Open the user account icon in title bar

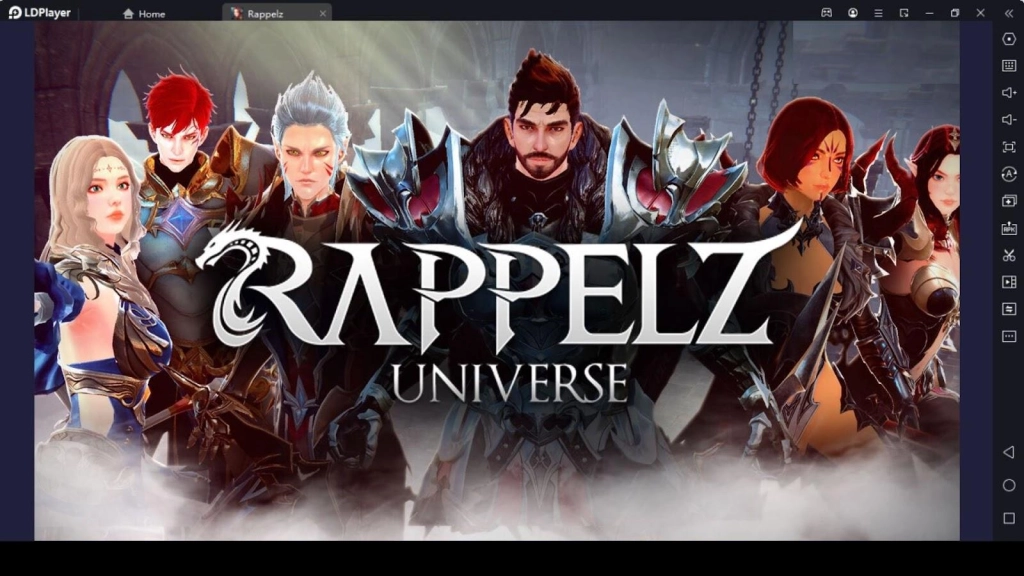(x=852, y=13)
